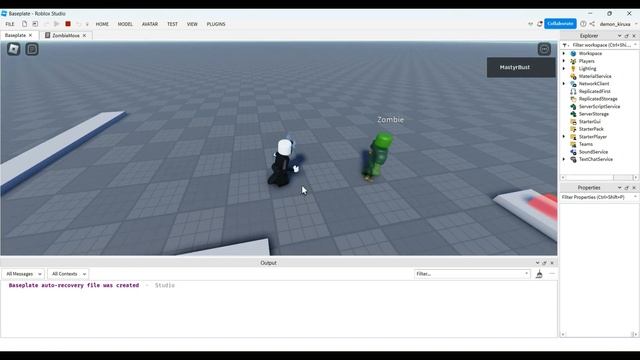Switch to the HOME ribbon tab
Screen dimensions: 640x360
102,24
